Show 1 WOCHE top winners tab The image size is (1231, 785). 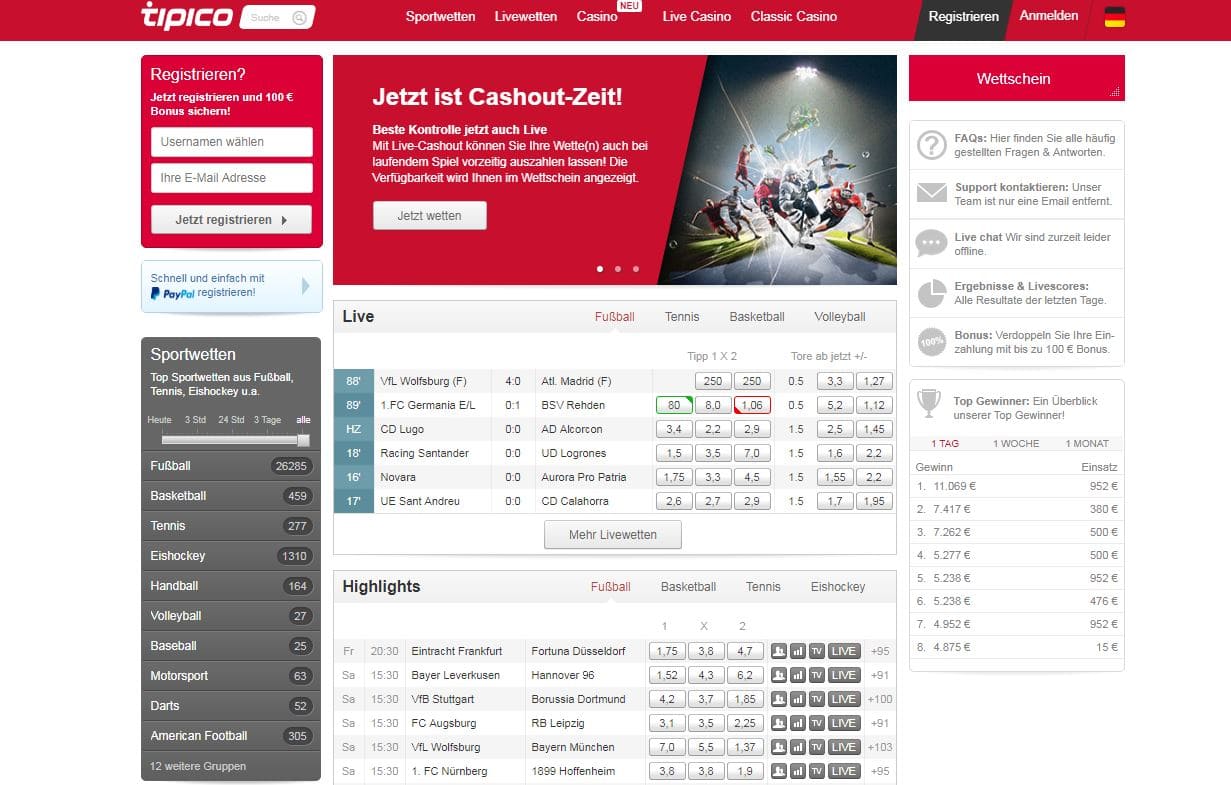[x=1016, y=443]
